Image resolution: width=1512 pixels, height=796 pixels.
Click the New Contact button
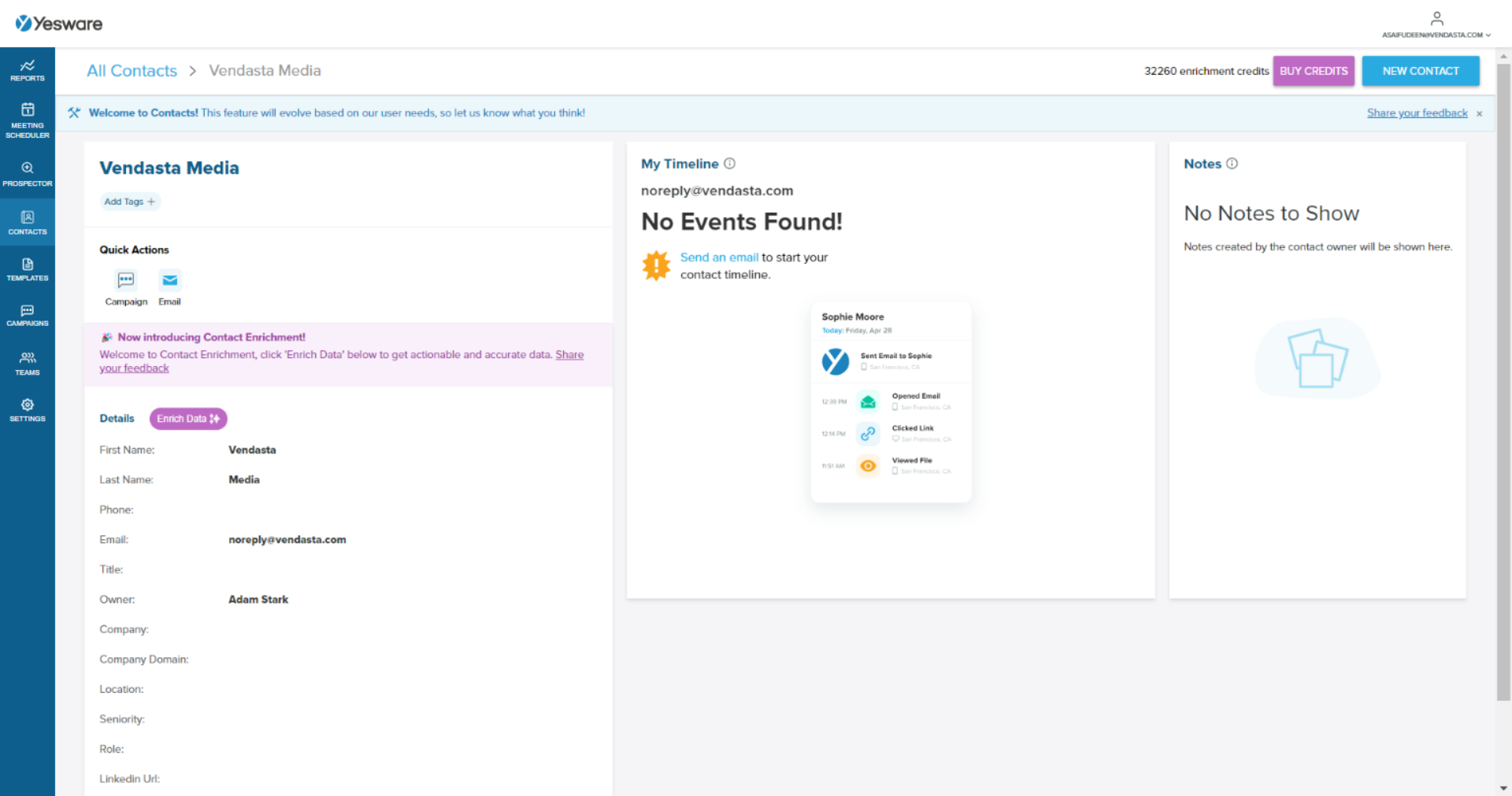pos(1420,71)
